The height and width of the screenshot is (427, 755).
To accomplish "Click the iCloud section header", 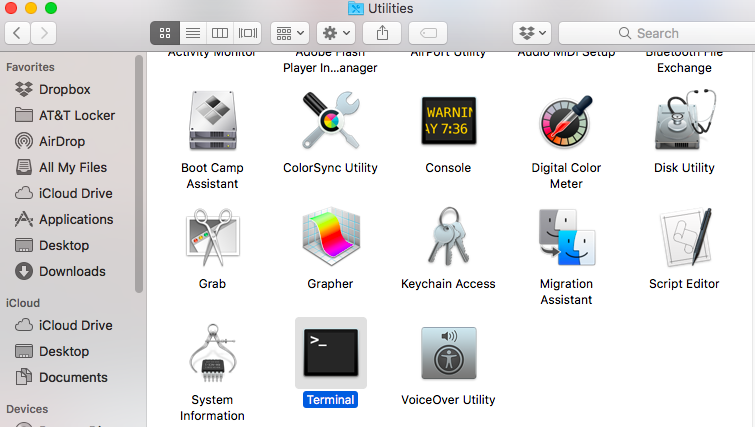I will pos(23,303).
